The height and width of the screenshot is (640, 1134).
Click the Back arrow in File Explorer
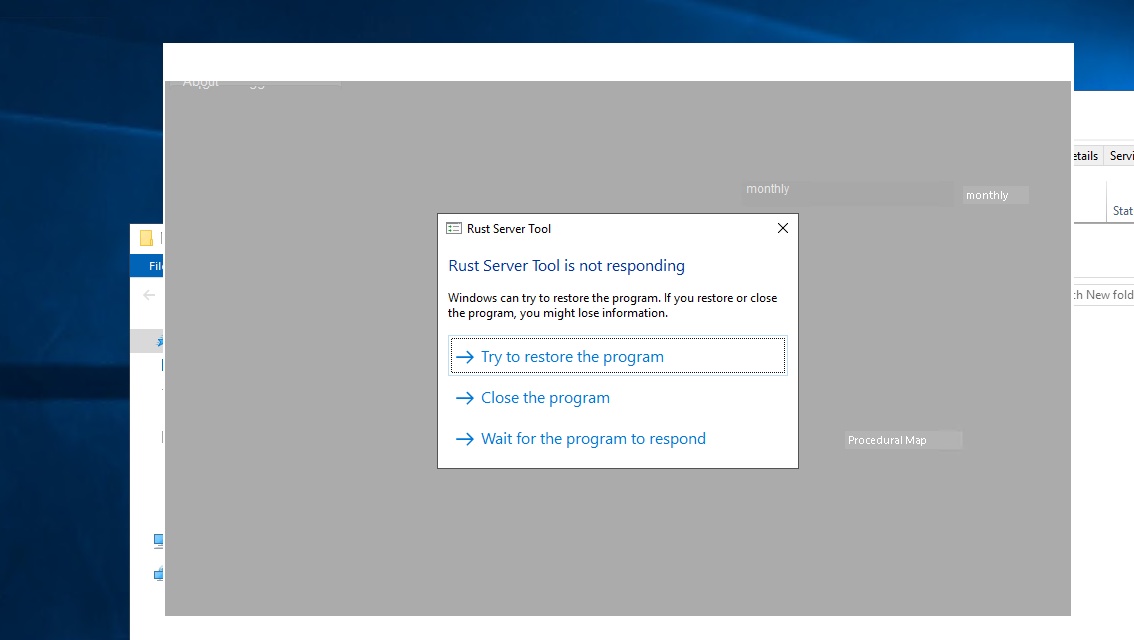[149, 295]
